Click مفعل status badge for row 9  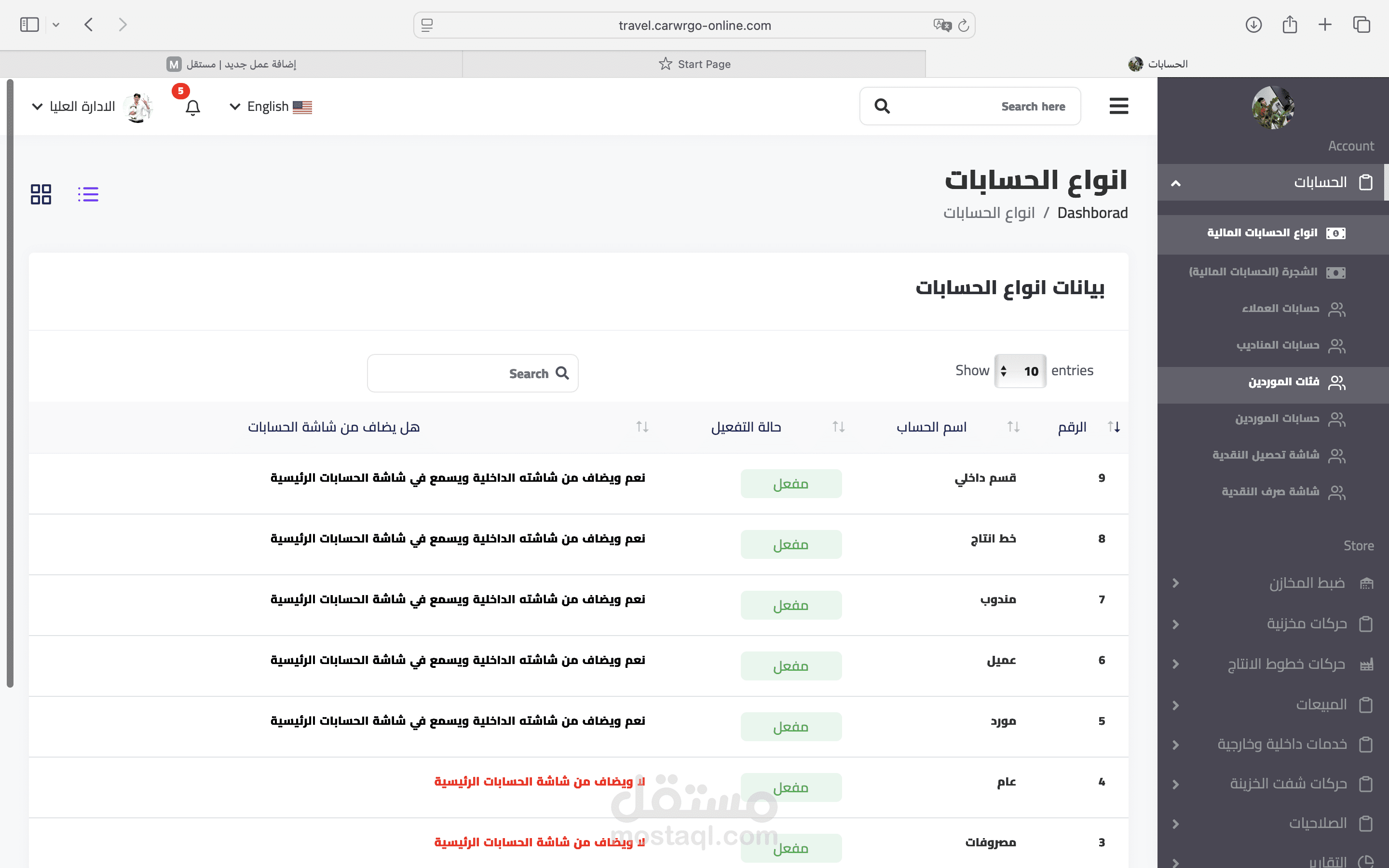[x=790, y=484]
